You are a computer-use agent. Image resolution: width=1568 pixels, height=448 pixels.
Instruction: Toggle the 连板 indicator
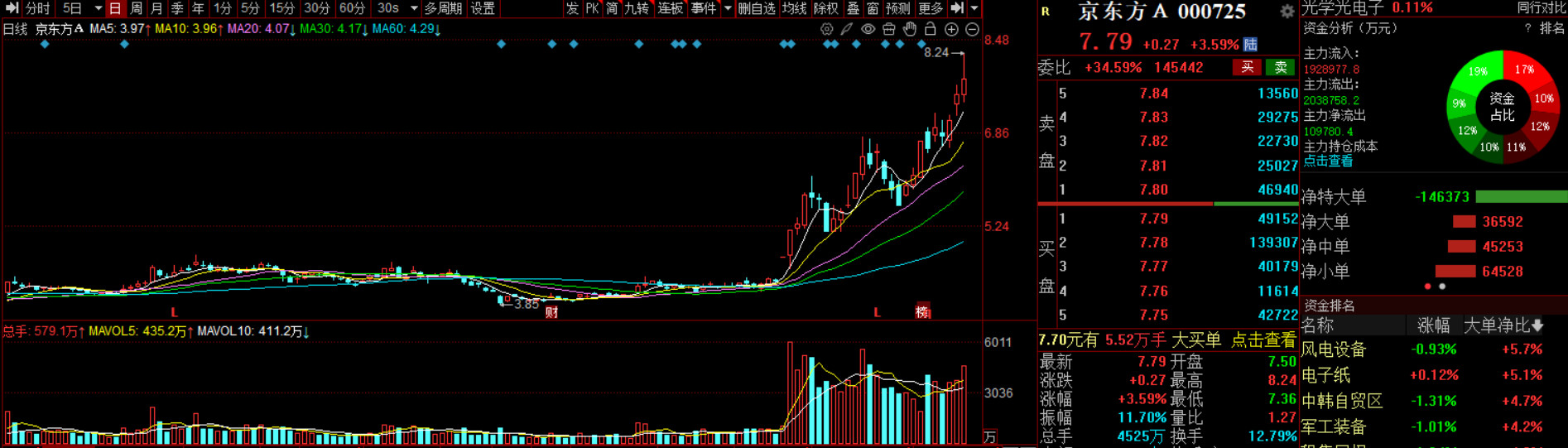(x=670, y=8)
